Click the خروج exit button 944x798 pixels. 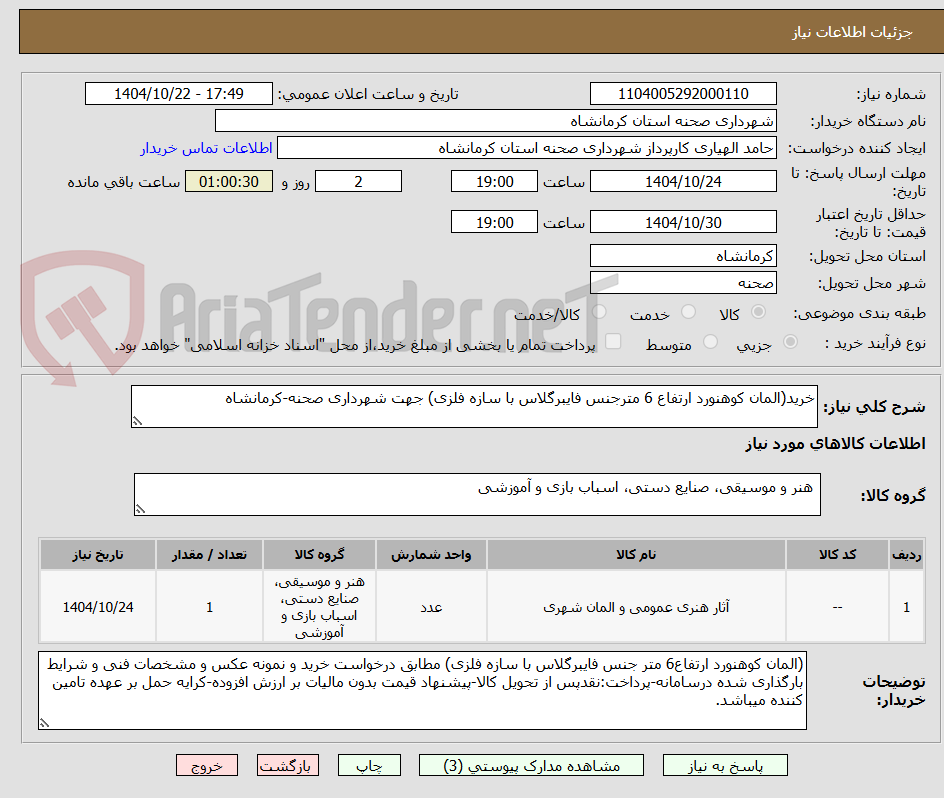pyautogui.click(x=207, y=765)
